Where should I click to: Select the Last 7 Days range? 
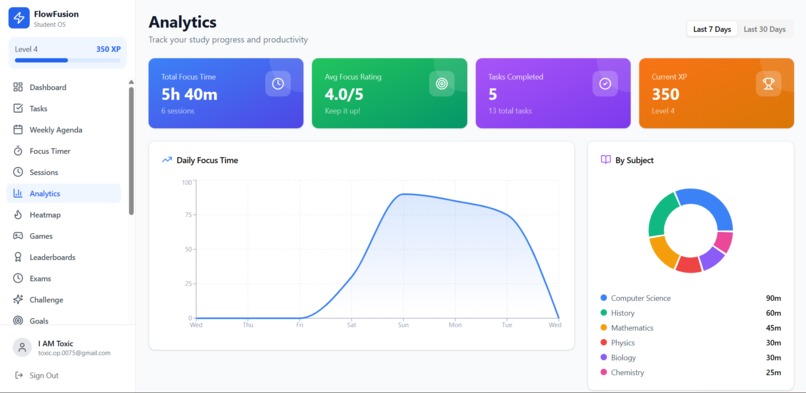click(x=712, y=29)
